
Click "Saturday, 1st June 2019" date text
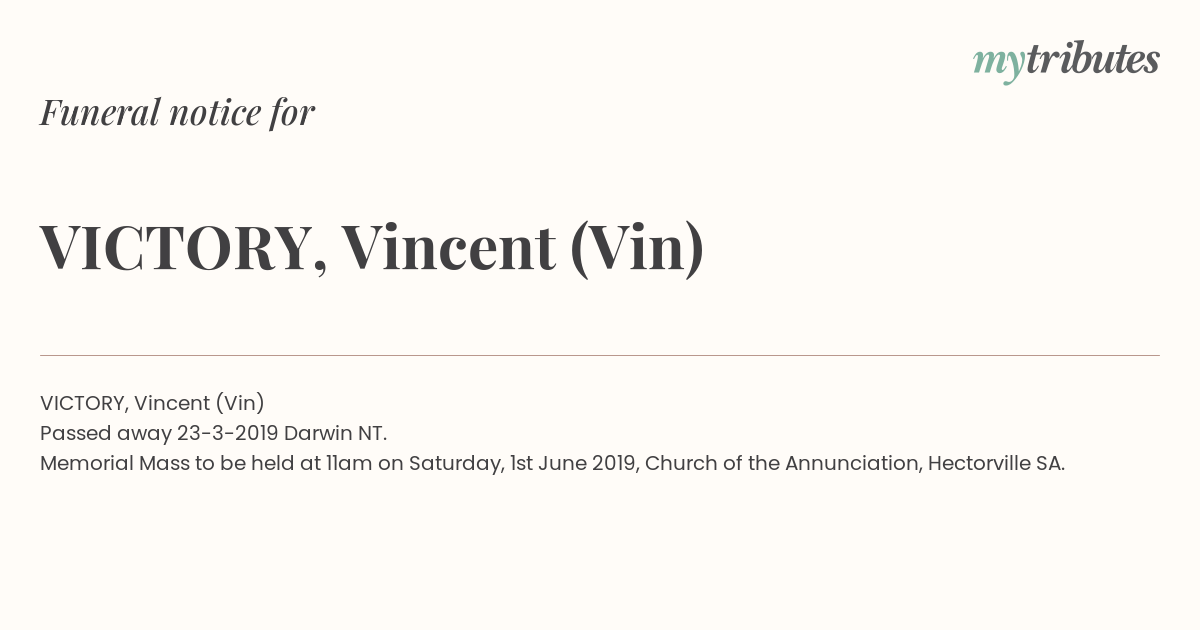(x=524, y=464)
